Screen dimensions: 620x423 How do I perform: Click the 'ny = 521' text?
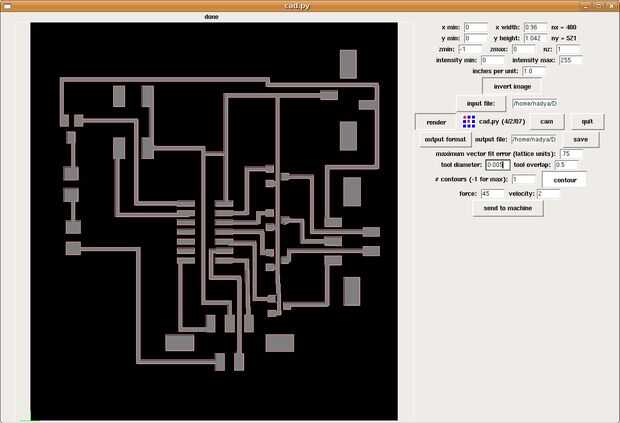pos(564,38)
